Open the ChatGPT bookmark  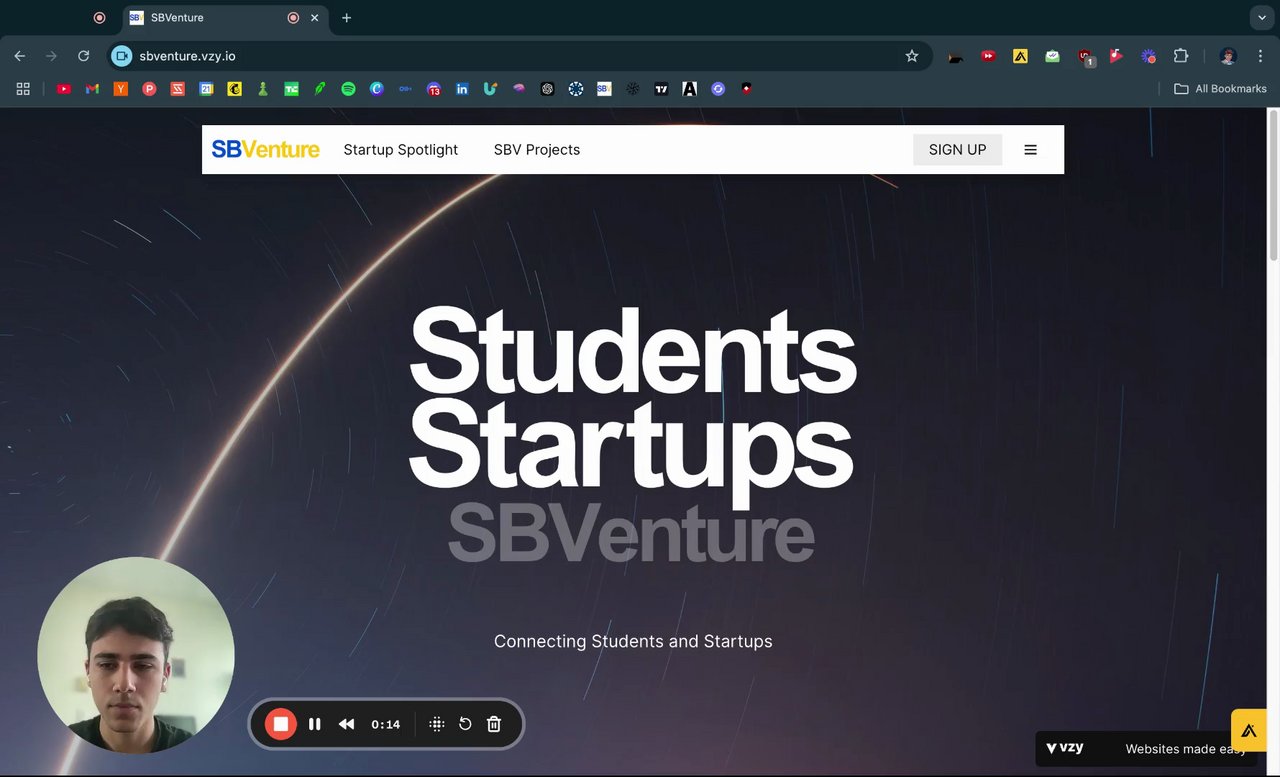pyautogui.click(x=547, y=89)
